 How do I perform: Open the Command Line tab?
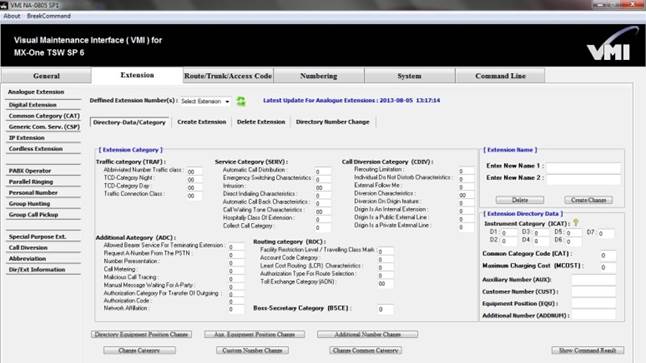[500, 76]
